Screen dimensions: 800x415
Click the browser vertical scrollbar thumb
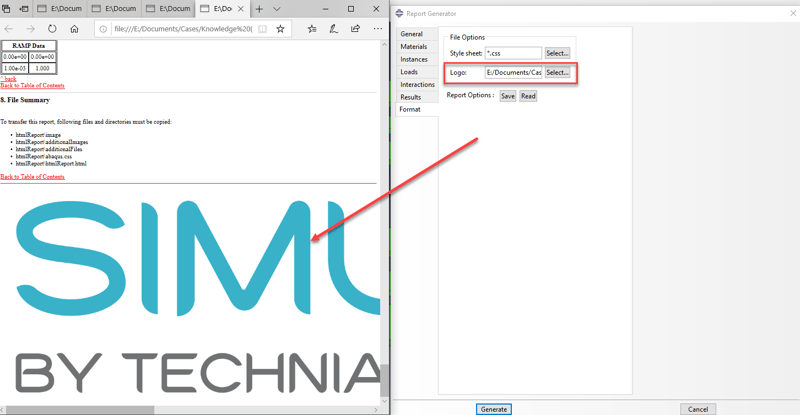point(385,381)
